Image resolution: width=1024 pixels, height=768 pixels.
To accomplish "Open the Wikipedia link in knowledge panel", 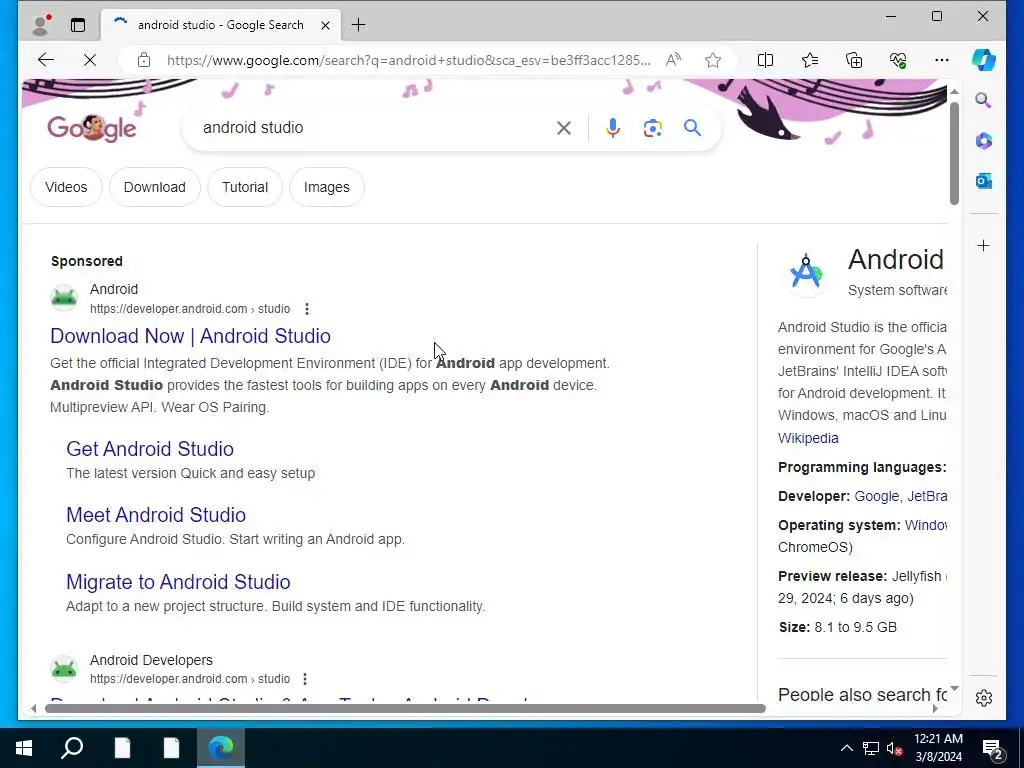I will [x=808, y=438].
